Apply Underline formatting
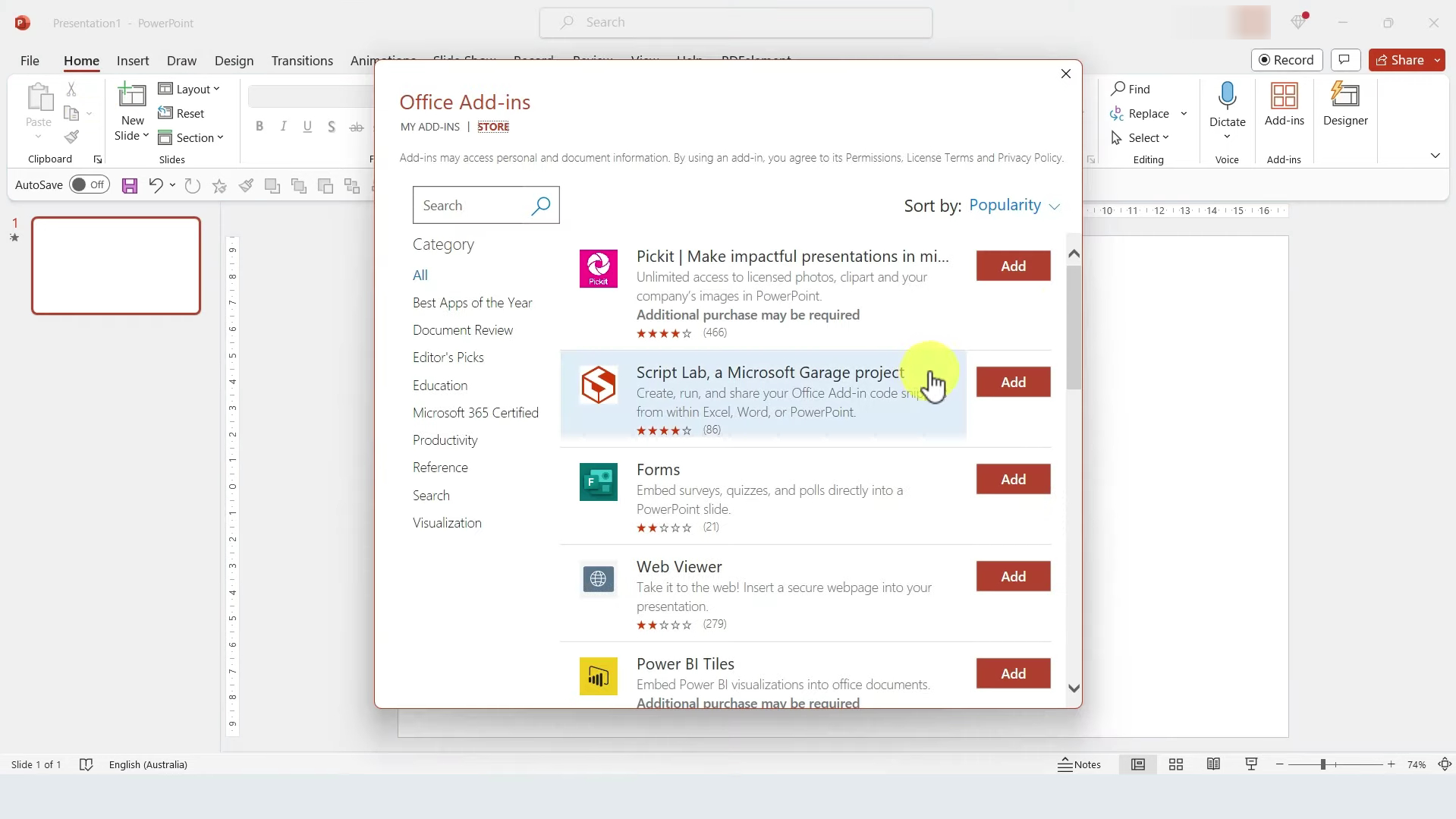The width and height of the screenshot is (1456, 819). [307, 127]
